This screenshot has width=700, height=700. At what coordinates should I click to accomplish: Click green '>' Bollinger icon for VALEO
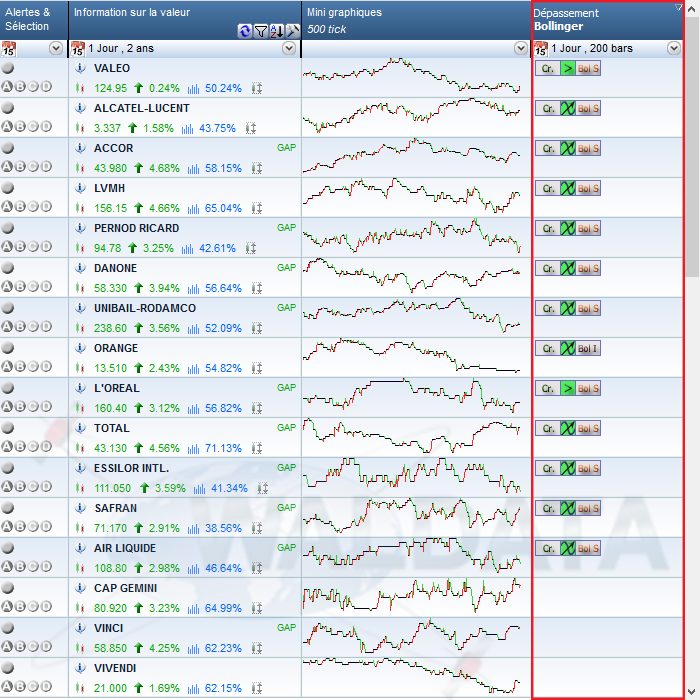pos(568,68)
